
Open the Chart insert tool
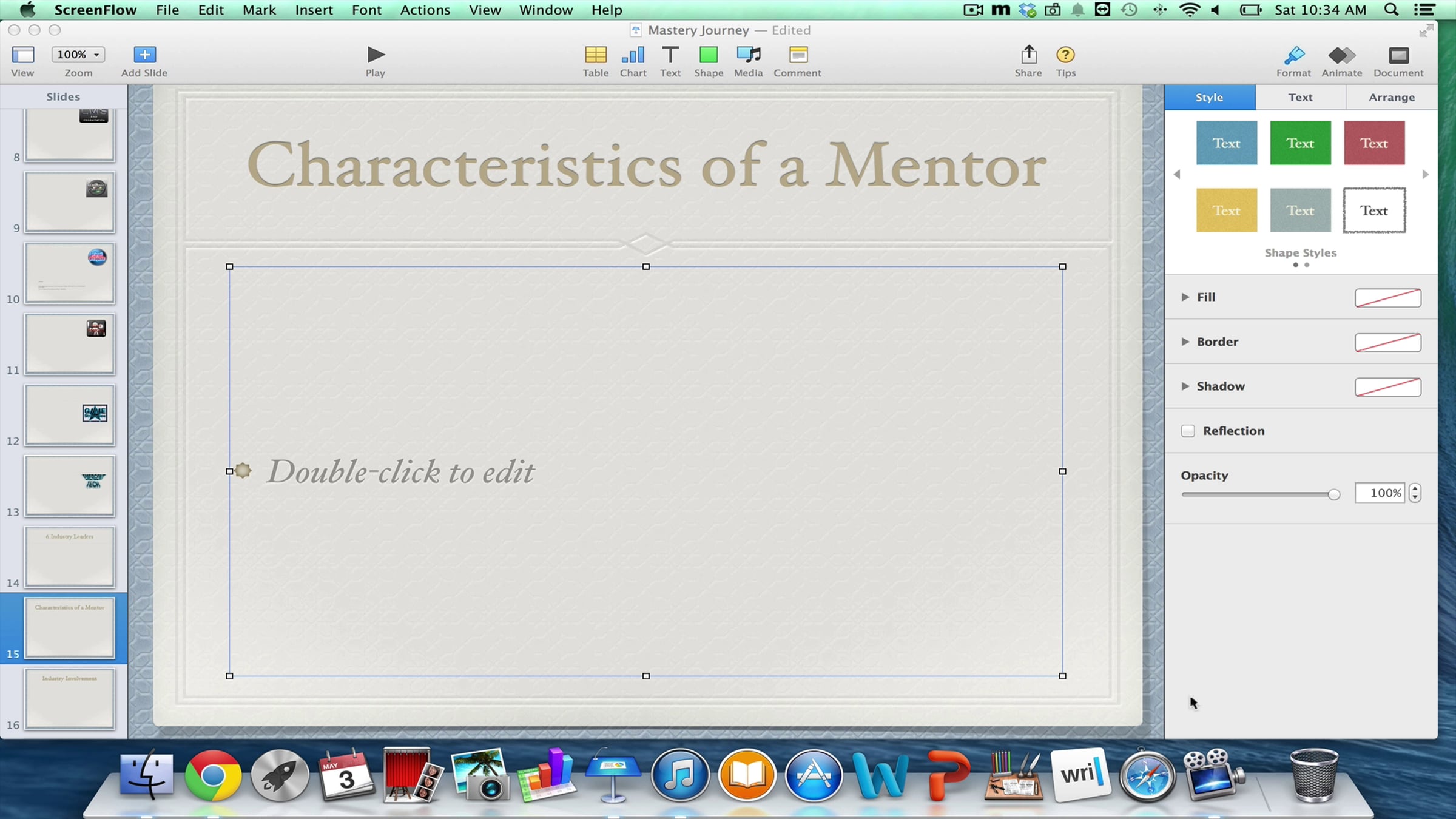click(x=633, y=55)
